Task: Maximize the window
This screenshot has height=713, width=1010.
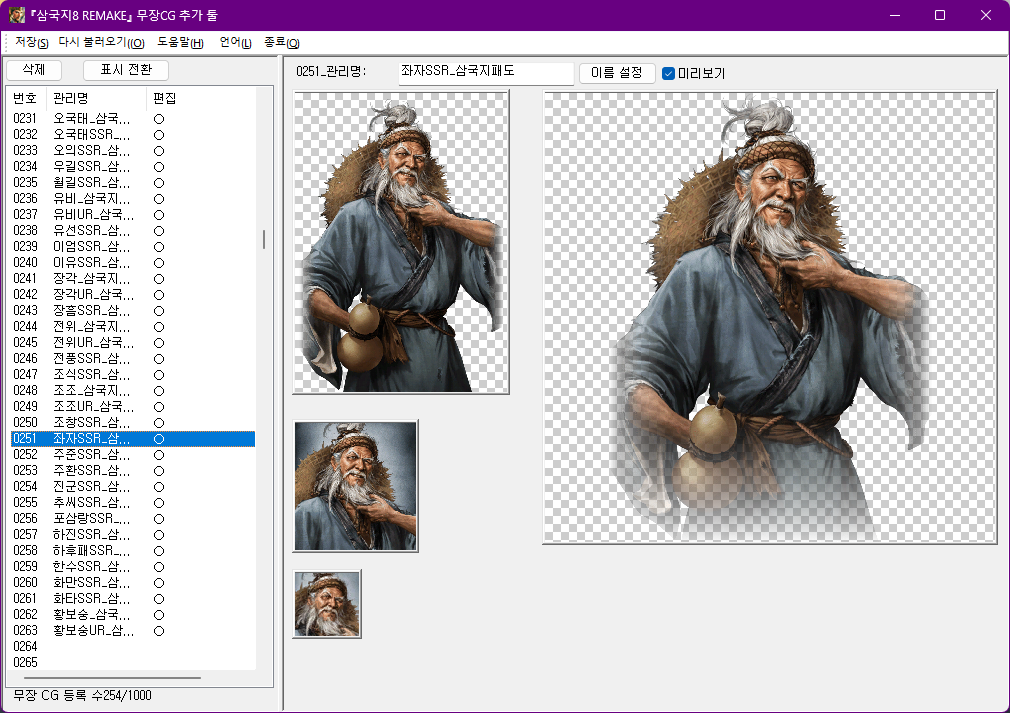Action: click(x=940, y=15)
